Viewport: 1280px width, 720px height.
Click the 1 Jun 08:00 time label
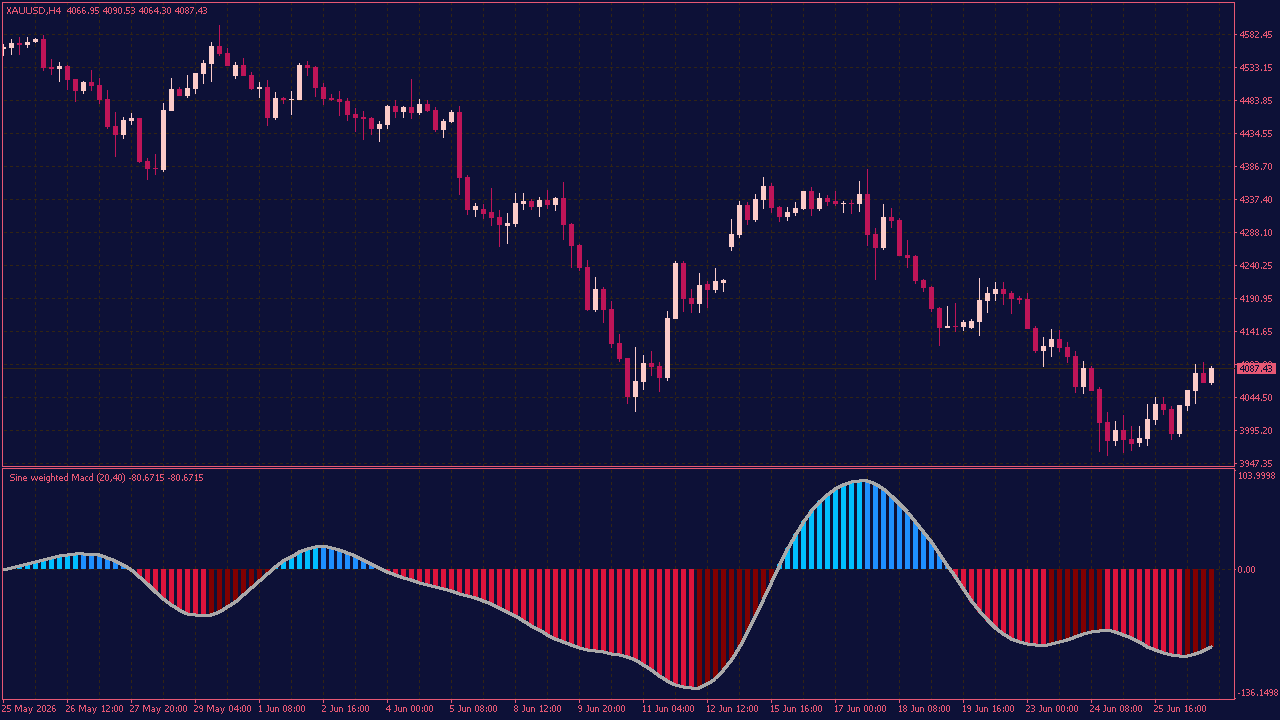pyautogui.click(x=283, y=709)
